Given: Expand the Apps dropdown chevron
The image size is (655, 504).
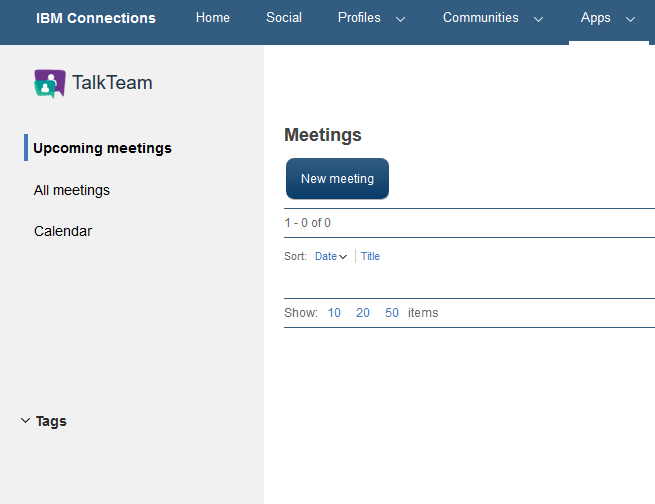Looking at the screenshot, I should (x=630, y=19).
